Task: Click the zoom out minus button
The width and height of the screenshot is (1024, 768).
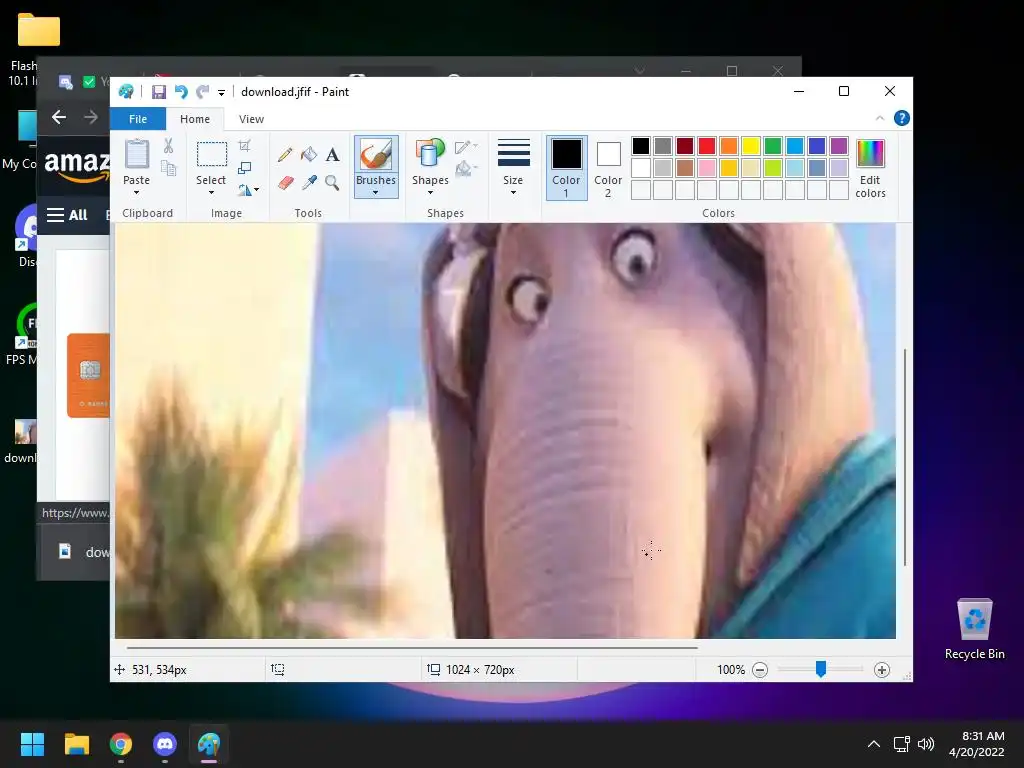Action: click(760, 669)
